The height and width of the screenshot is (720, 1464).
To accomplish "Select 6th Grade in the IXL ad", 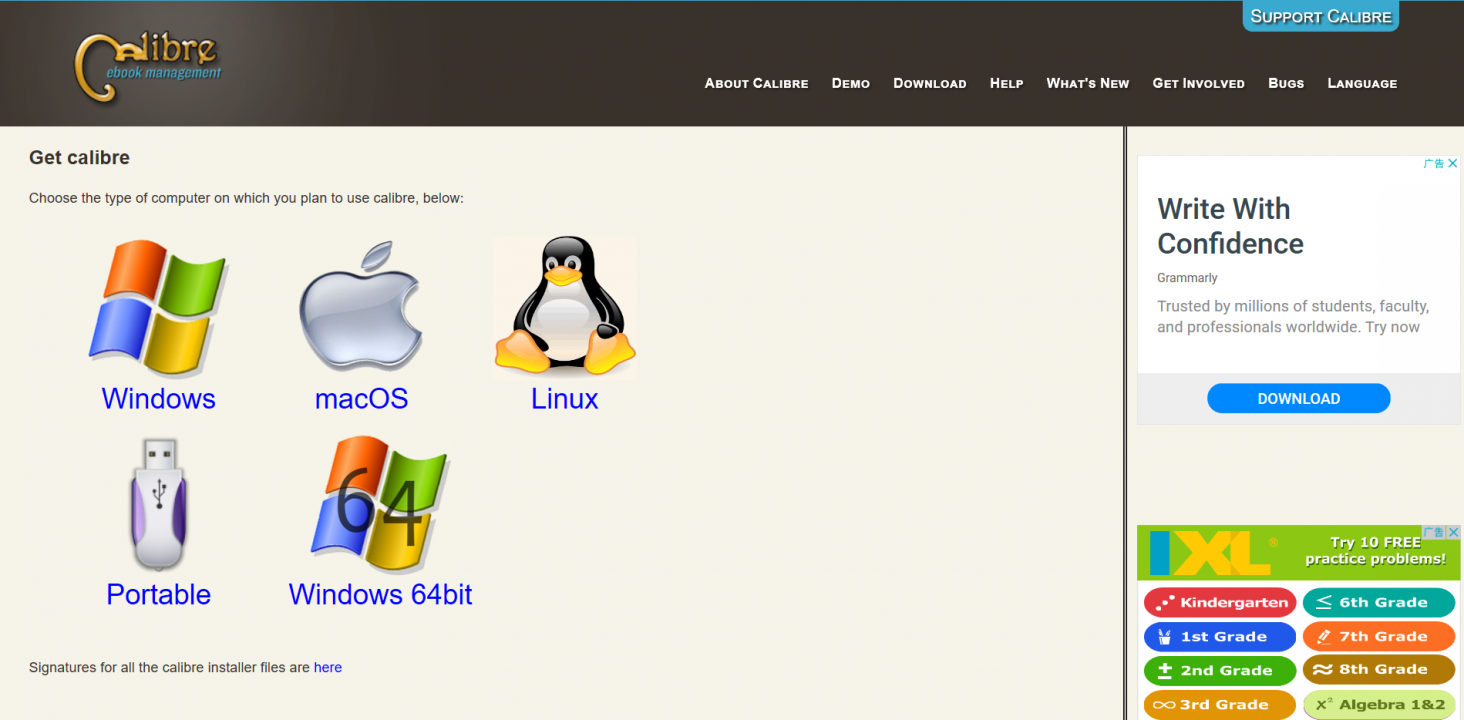I will [1379, 603].
